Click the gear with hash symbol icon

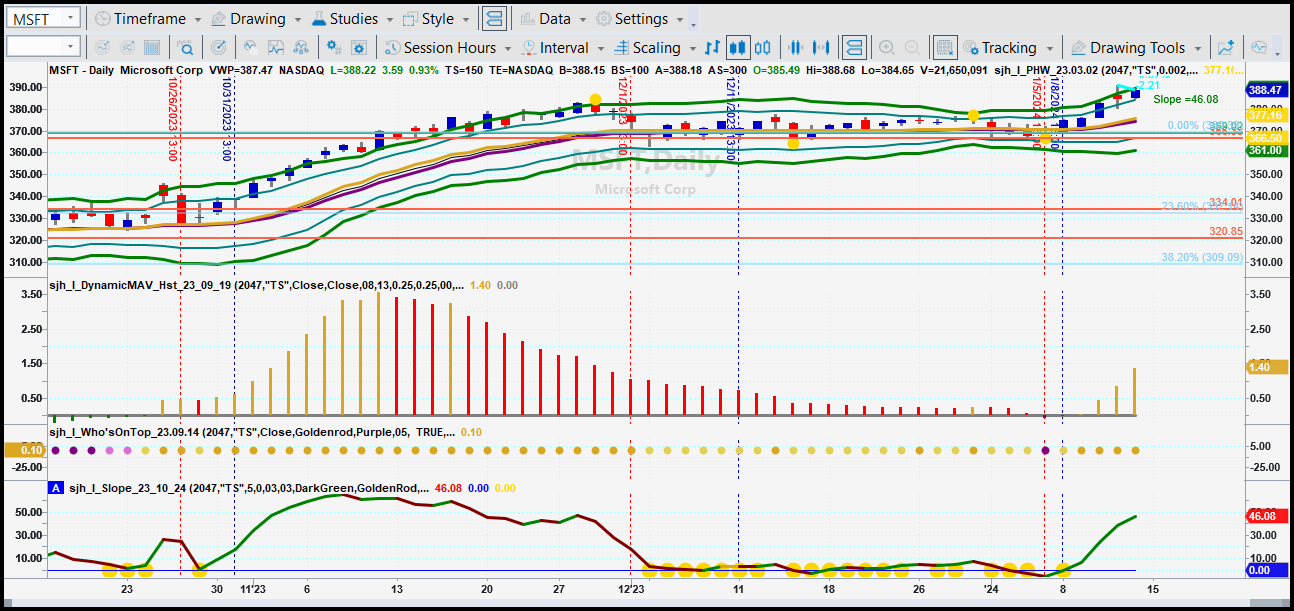click(x=334, y=47)
